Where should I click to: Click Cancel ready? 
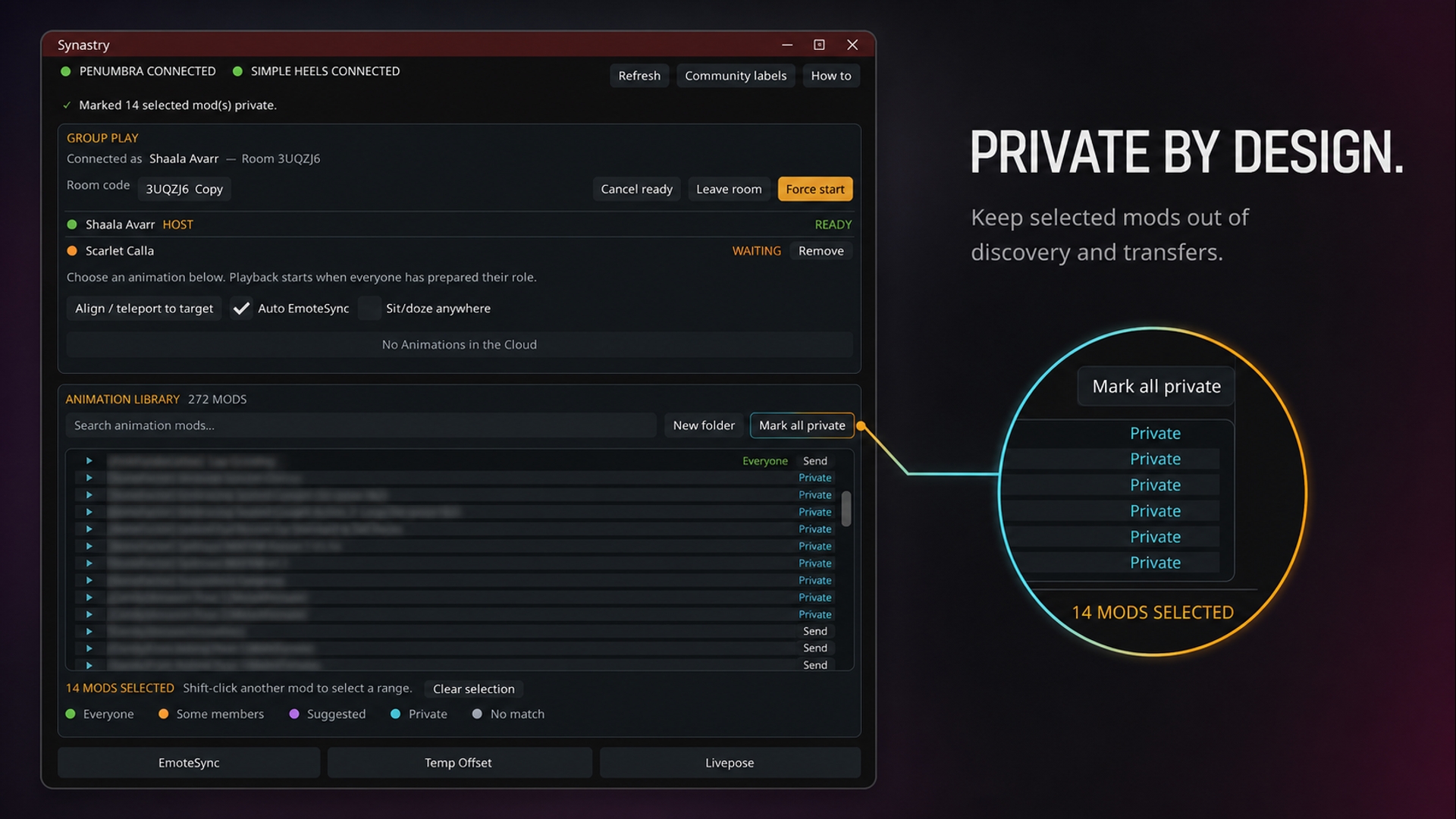[x=637, y=189]
